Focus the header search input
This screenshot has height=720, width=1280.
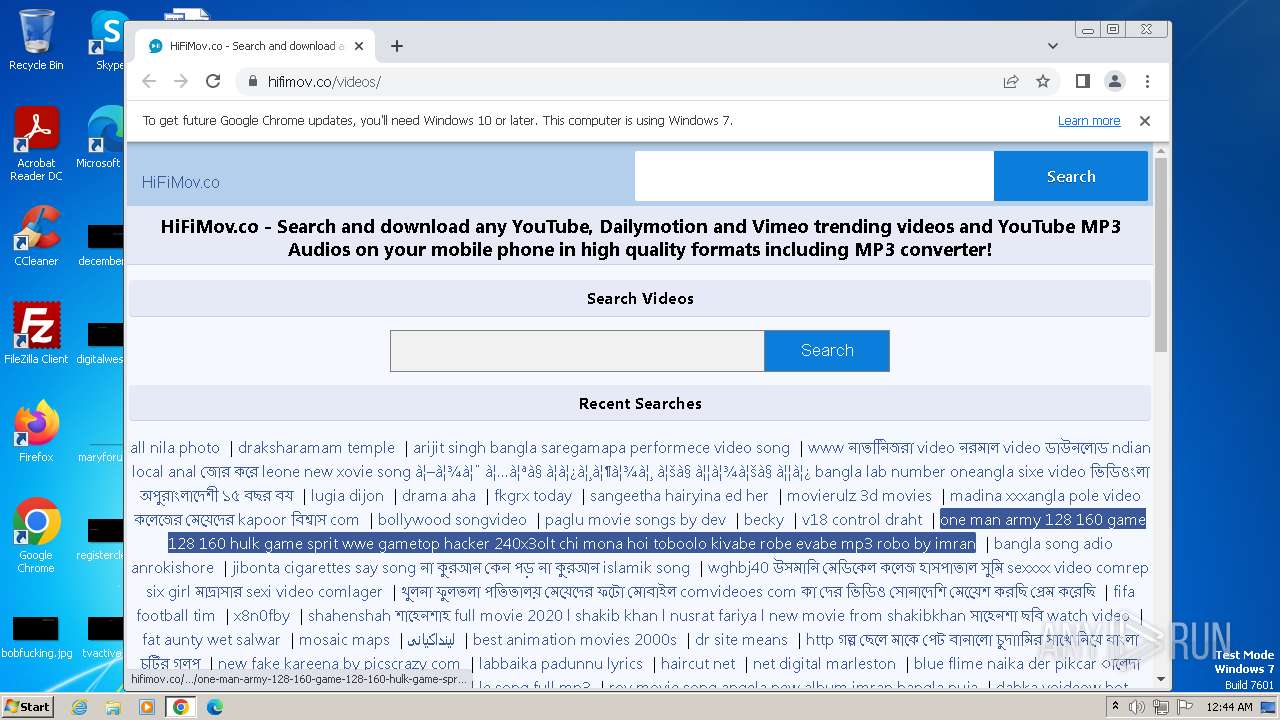tap(814, 176)
